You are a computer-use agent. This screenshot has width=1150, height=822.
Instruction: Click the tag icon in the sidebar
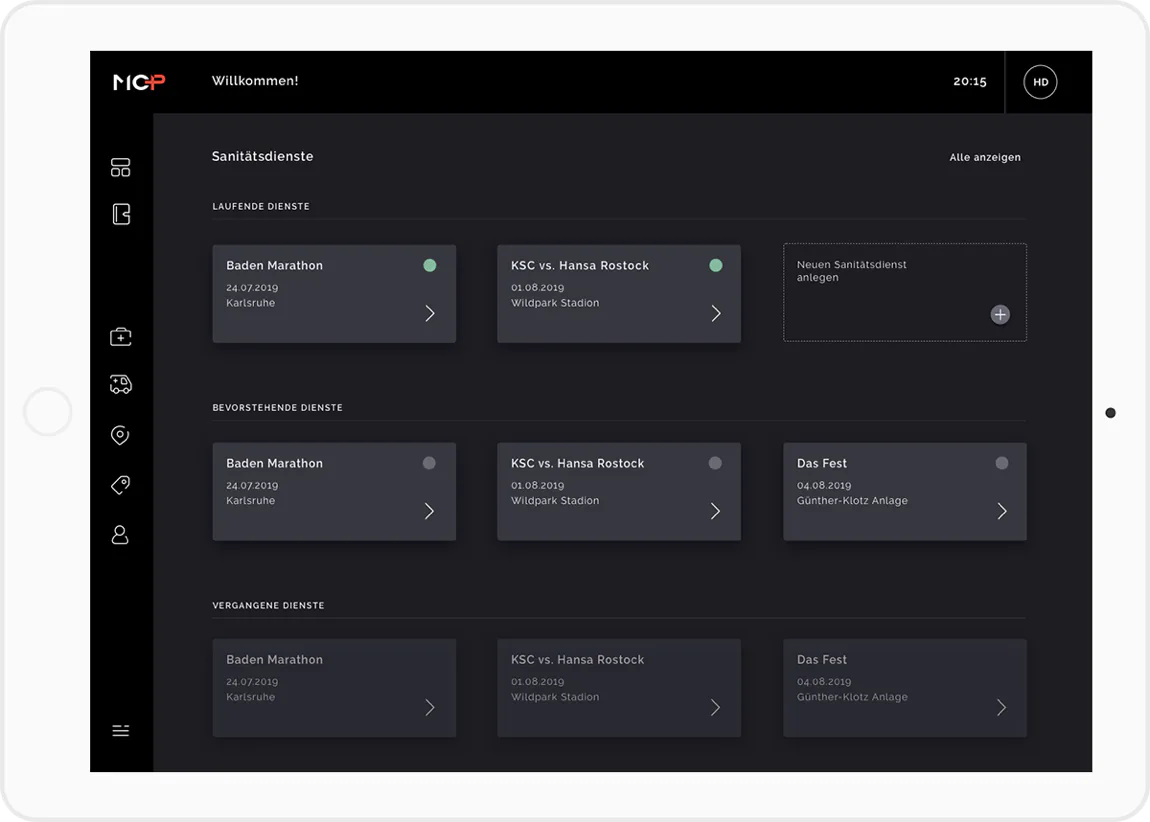120,485
